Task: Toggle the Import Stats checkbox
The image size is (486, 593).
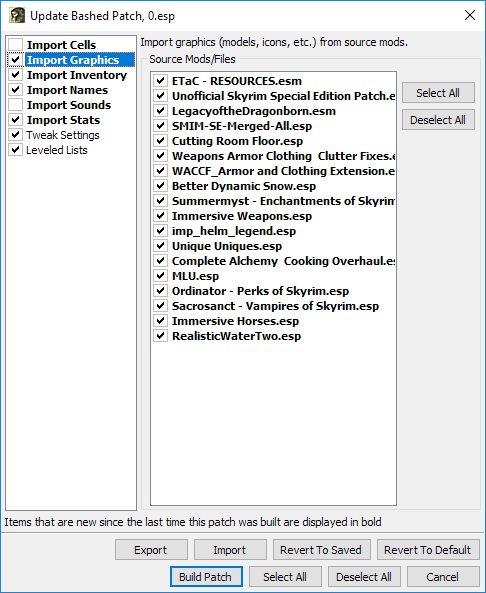Action: [16, 120]
